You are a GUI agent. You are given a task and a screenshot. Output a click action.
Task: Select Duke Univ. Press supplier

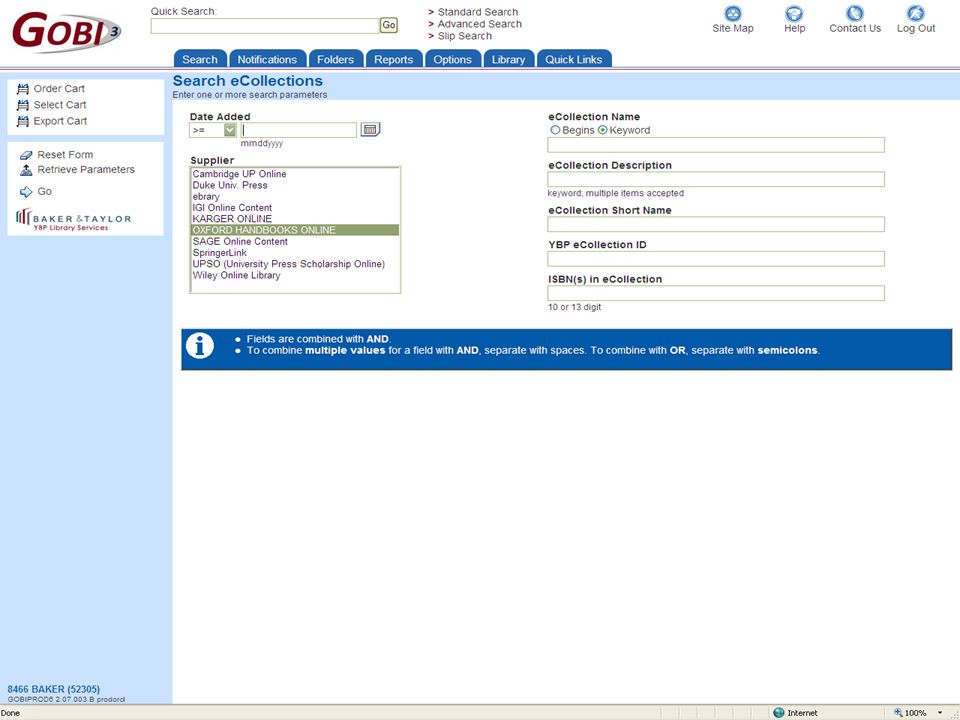[295, 185]
